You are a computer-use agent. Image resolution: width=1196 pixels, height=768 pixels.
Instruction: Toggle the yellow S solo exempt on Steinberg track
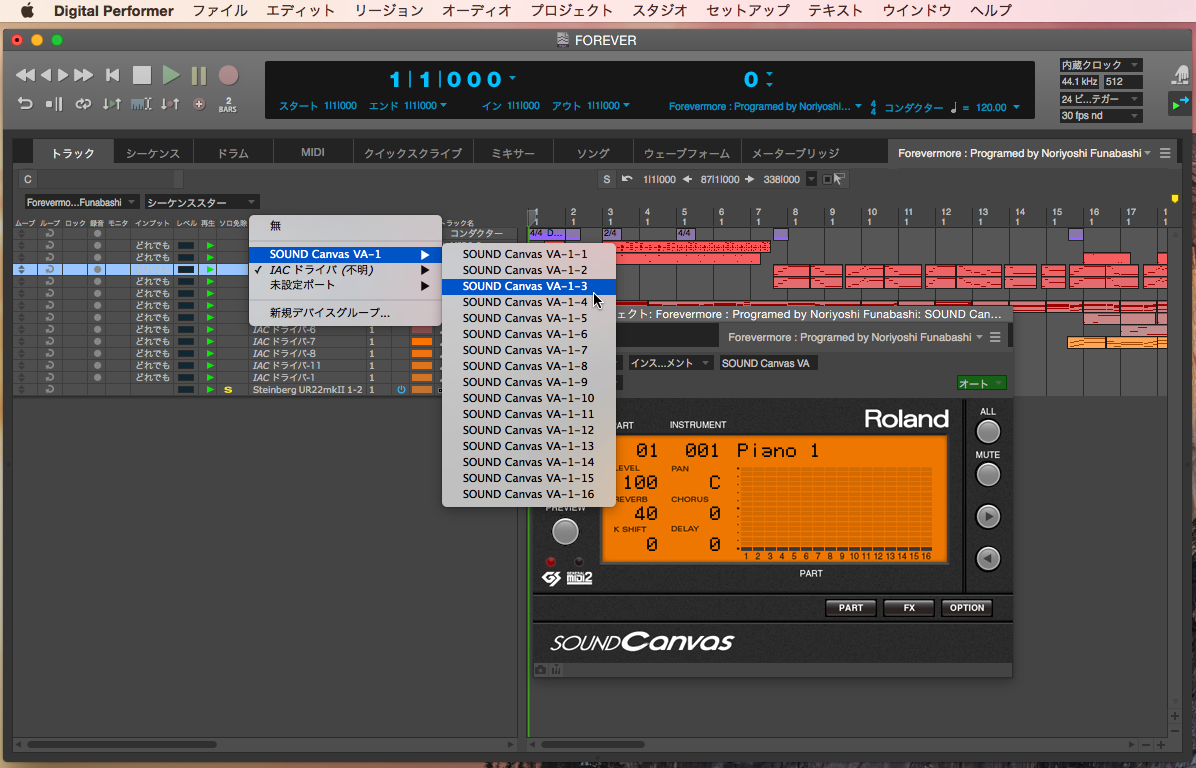pyautogui.click(x=227, y=390)
